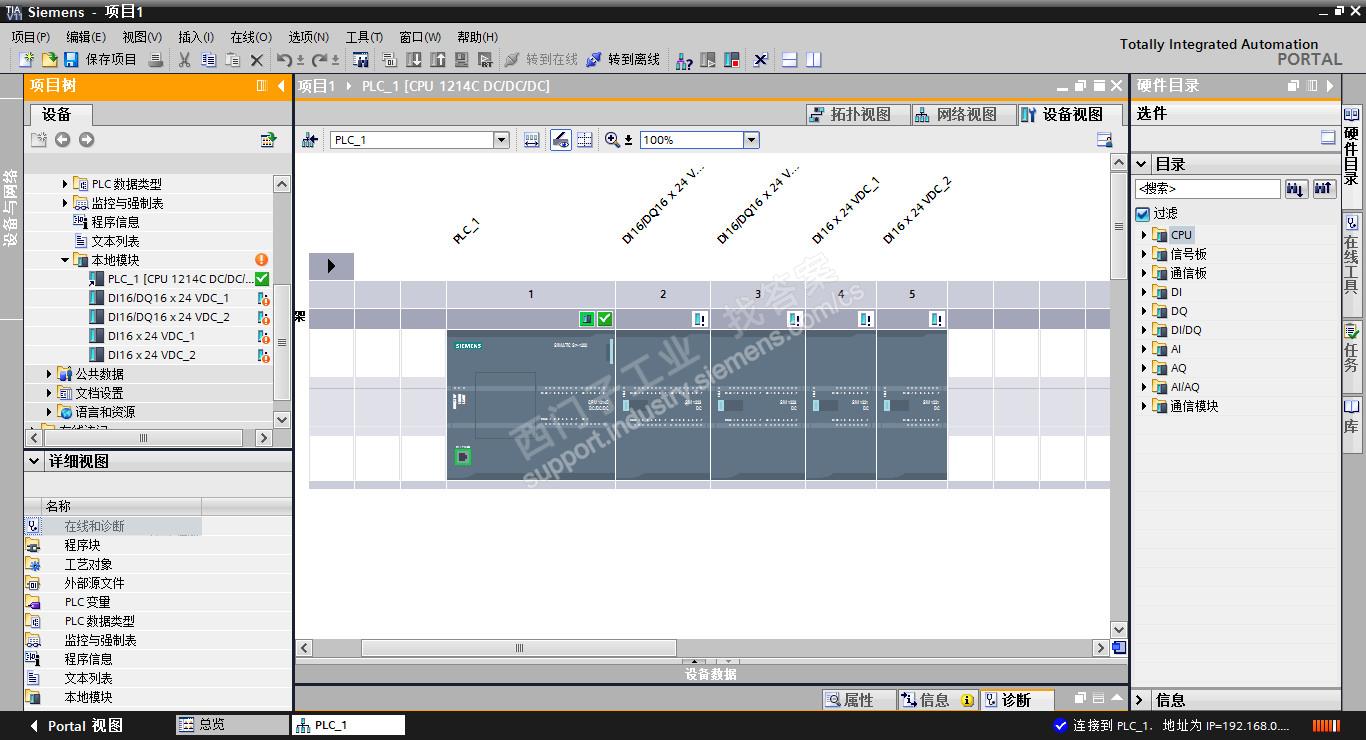Image resolution: width=1366 pixels, height=740 pixels.
Task: Collapse the 详细视图 panel
Action: pyautogui.click(x=33, y=461)
